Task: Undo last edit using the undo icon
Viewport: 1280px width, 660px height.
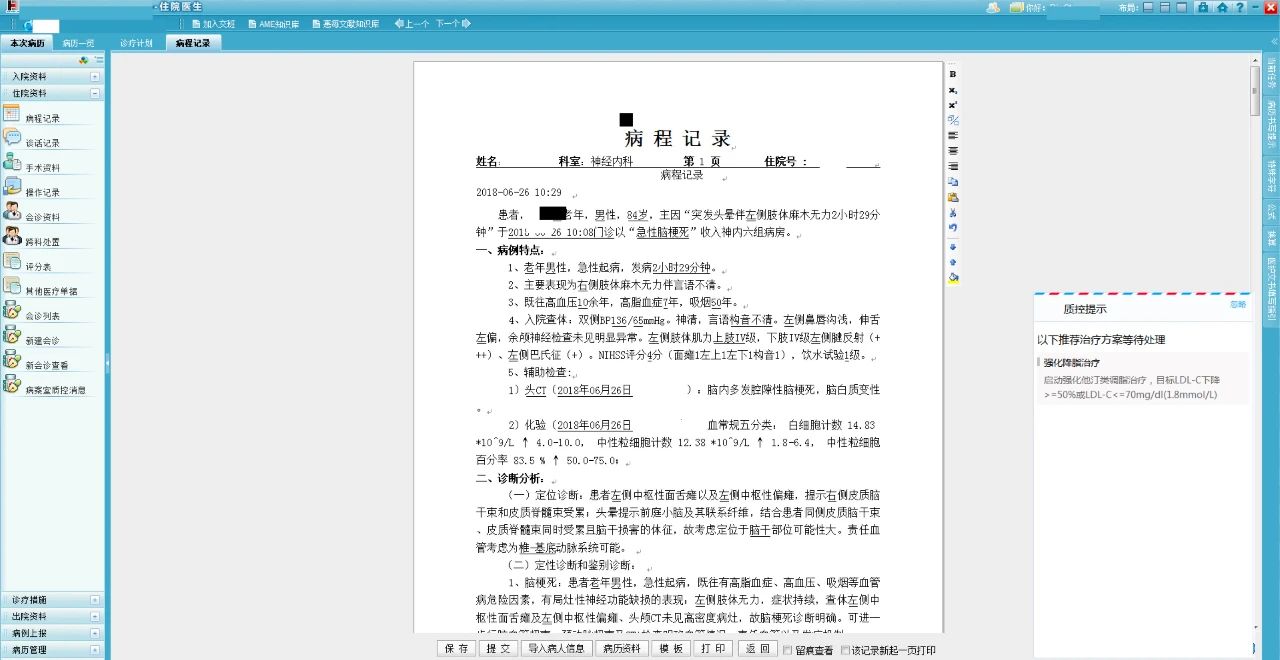Action: point(952,227)
